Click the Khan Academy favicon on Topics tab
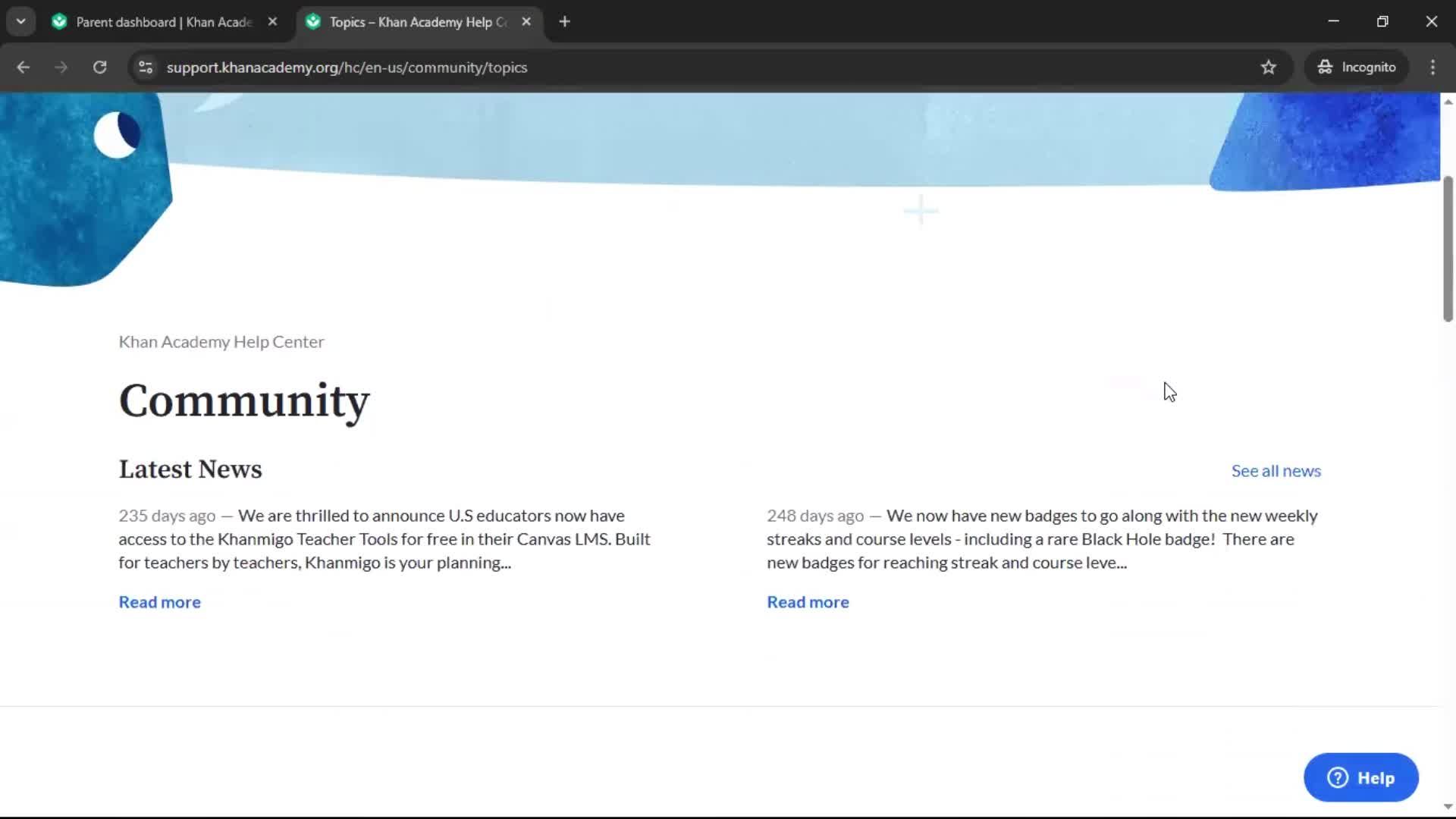The width and height of the screenshot is (1456, 819). (313, 22)
